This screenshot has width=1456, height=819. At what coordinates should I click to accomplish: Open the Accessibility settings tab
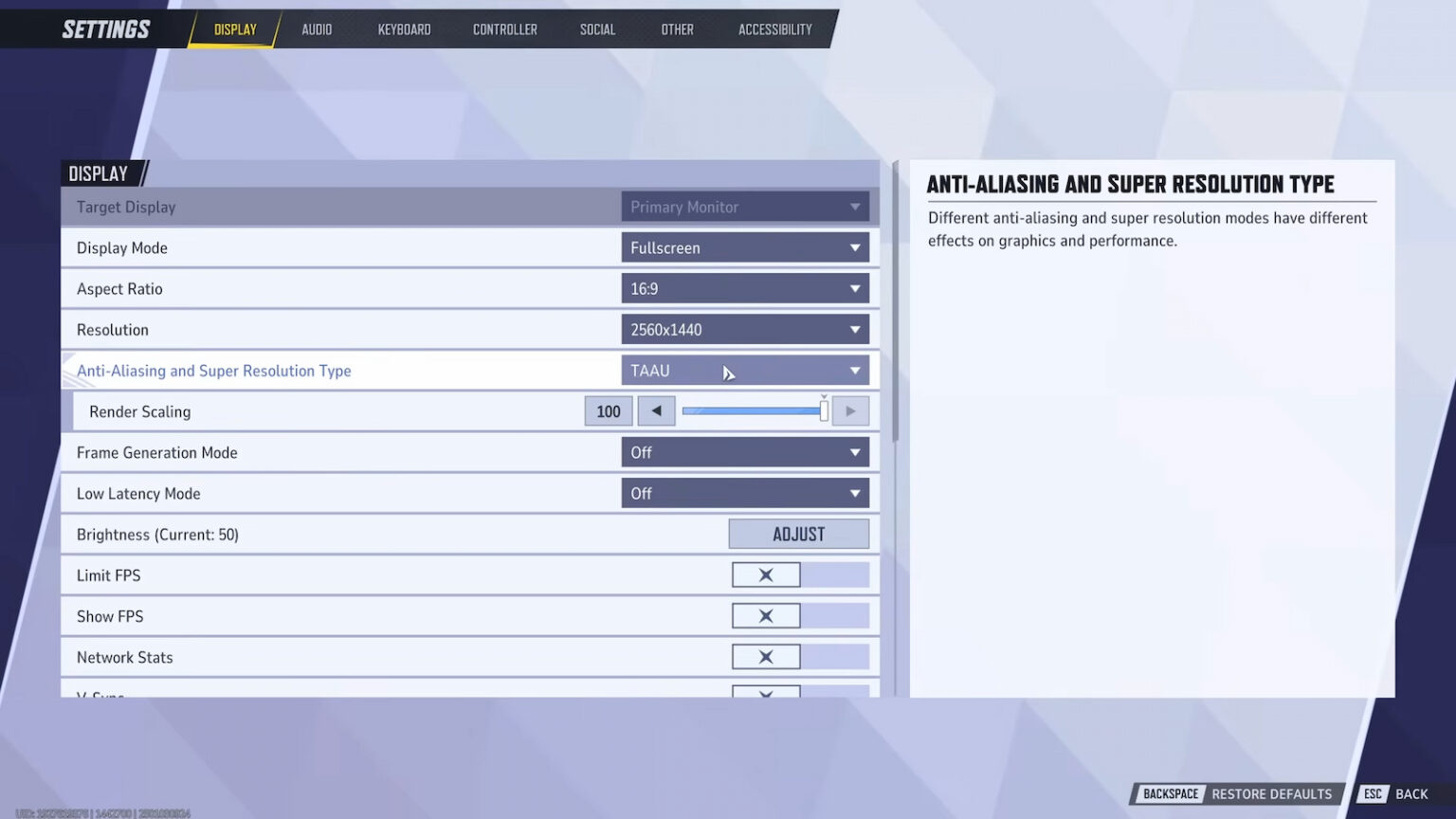point(774,29)
